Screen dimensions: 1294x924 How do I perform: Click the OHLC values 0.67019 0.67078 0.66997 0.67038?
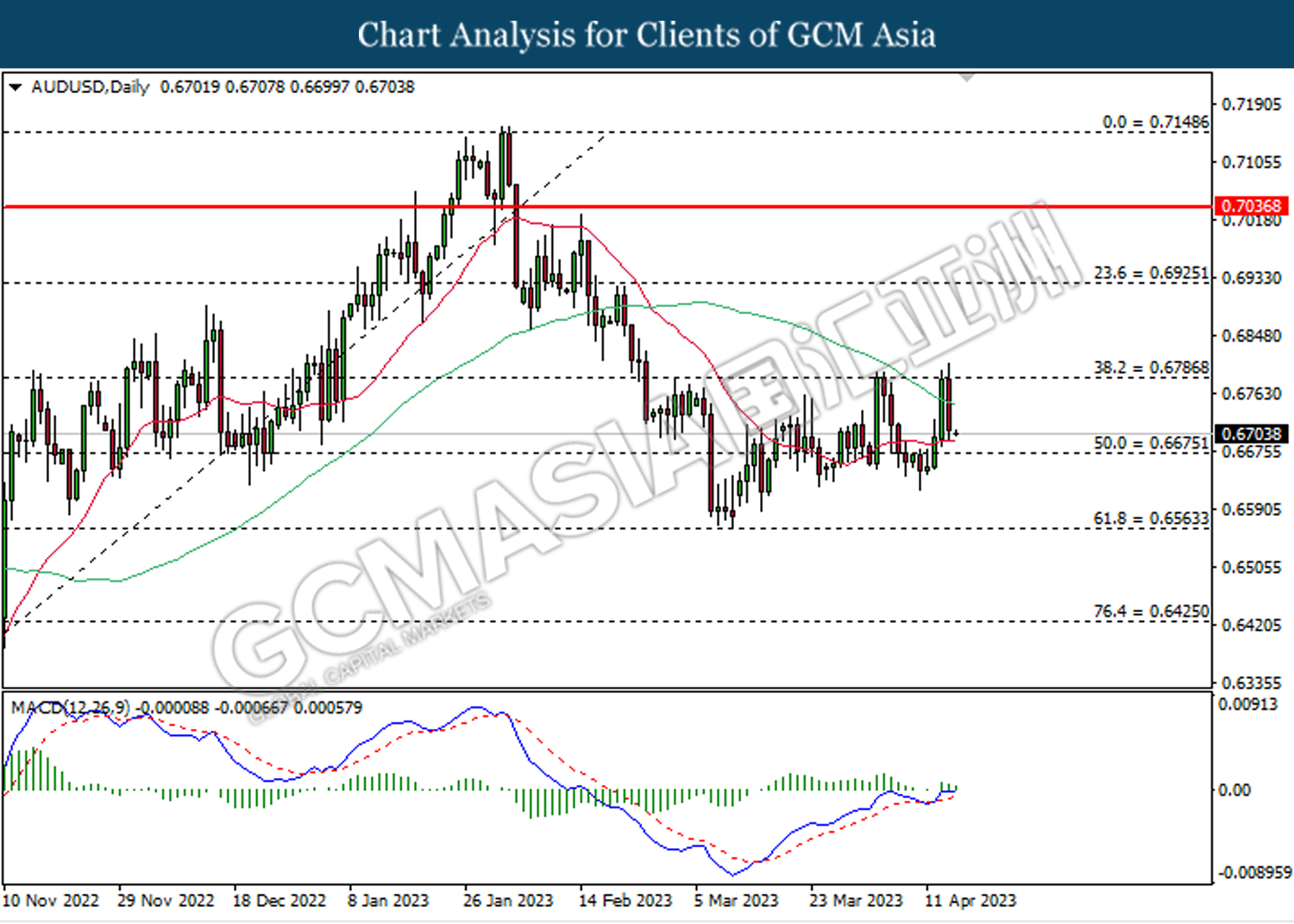click(x=287, y=87)
